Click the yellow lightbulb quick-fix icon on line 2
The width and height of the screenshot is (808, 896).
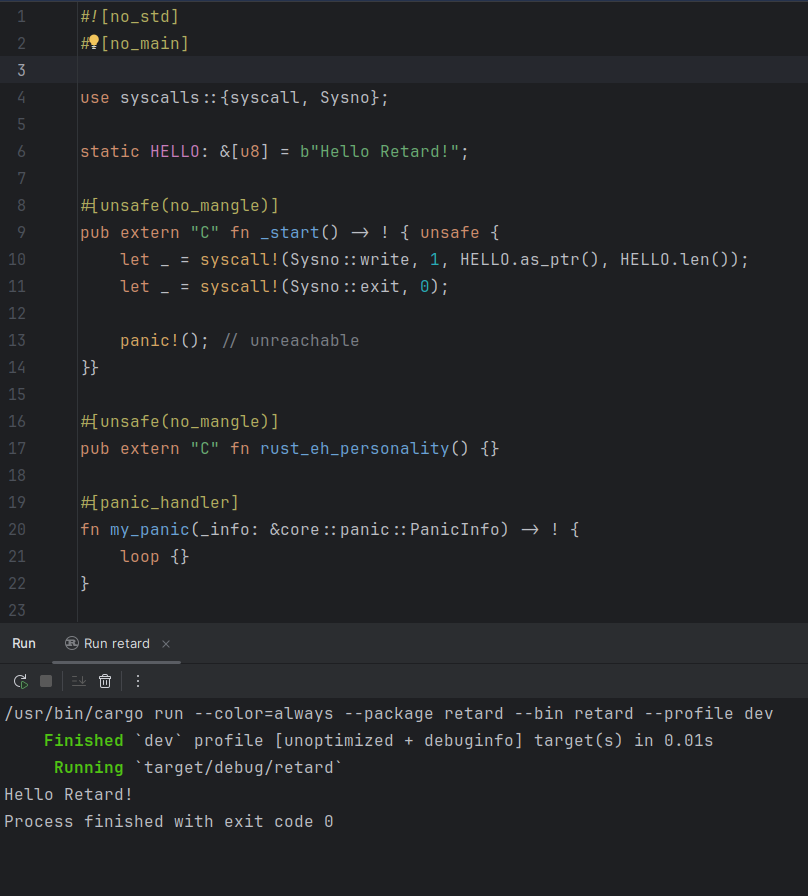coord(94,42)
